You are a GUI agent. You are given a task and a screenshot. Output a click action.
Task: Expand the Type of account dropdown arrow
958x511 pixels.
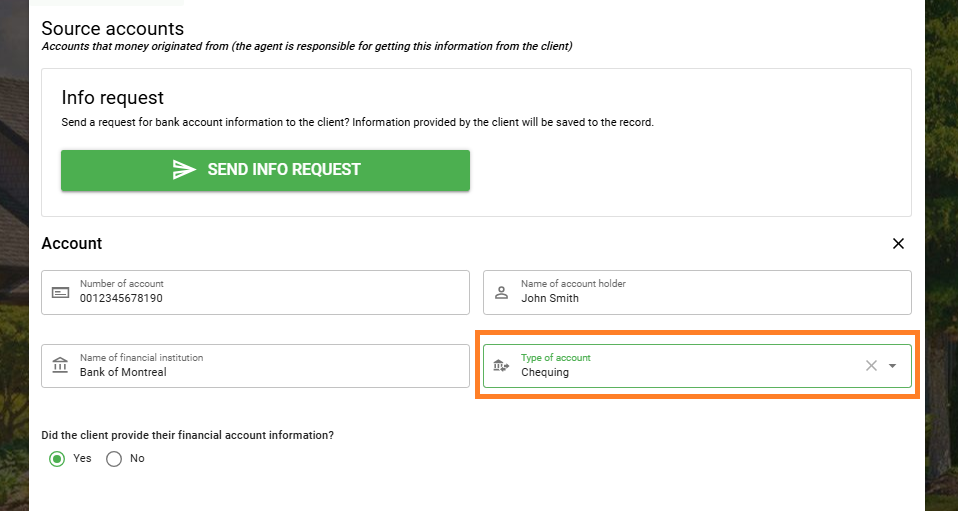point(893,366)
